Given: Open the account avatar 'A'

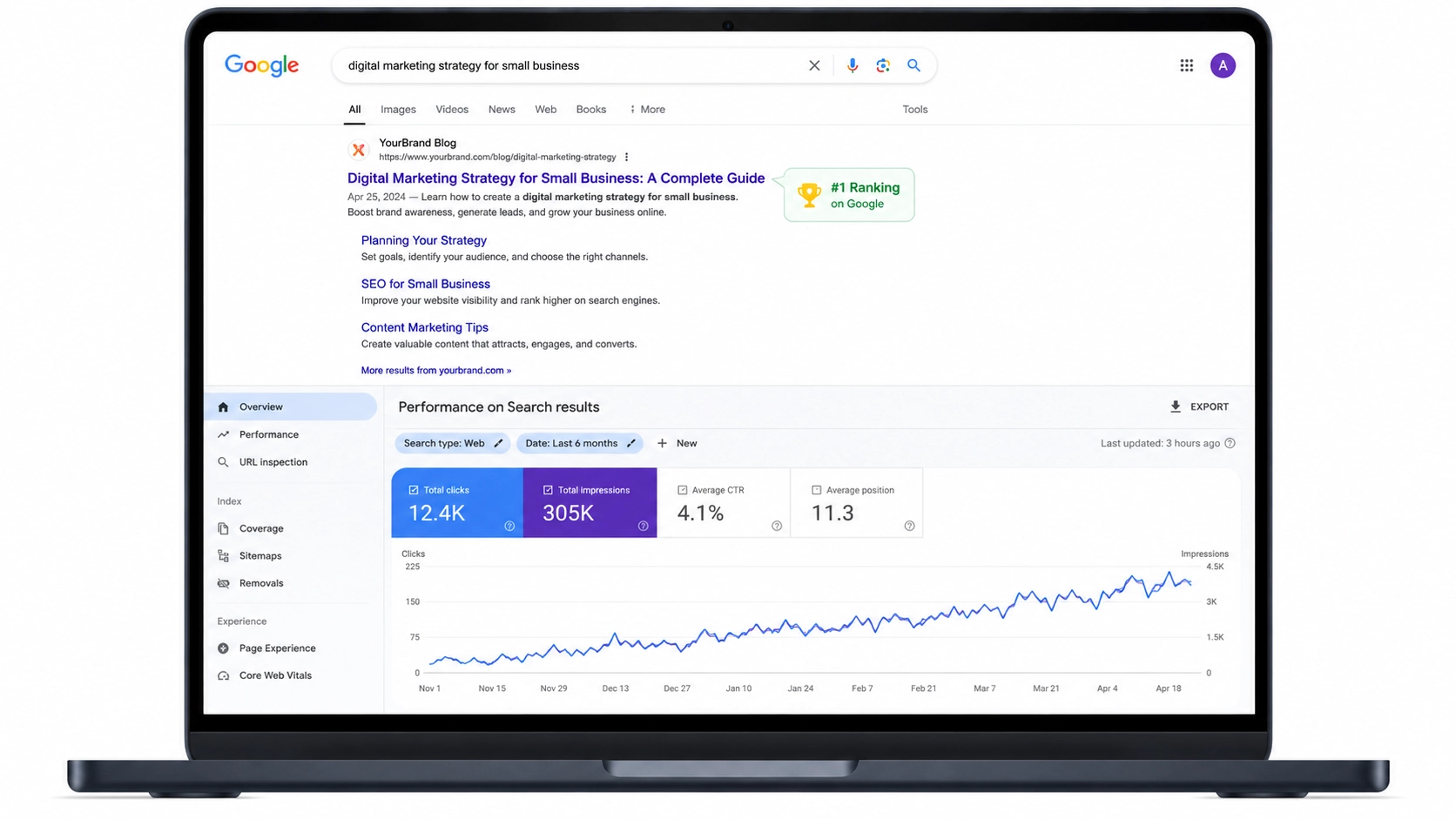Looking at the screenshot, I should (1223, 65).
